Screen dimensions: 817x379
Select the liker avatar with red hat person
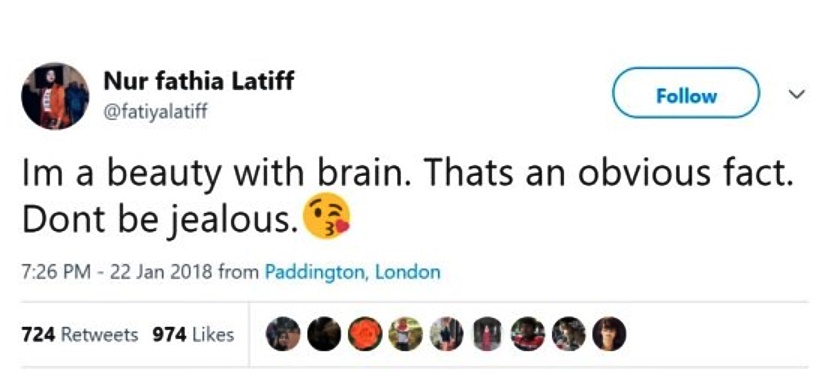406,334
